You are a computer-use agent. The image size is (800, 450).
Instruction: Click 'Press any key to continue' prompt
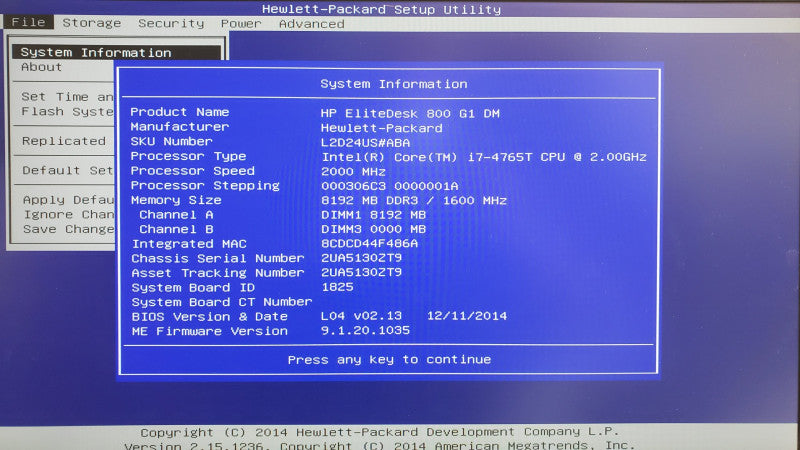coord(389,360)
